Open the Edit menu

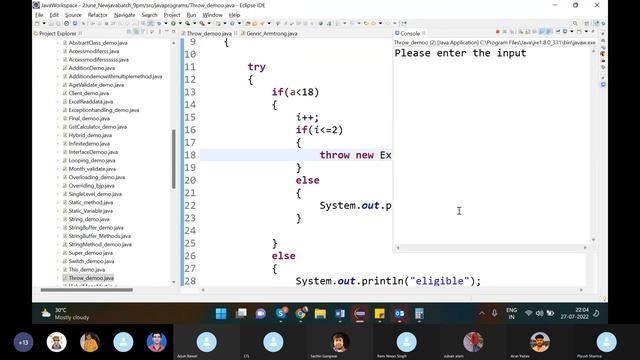(x=54, y=15)
